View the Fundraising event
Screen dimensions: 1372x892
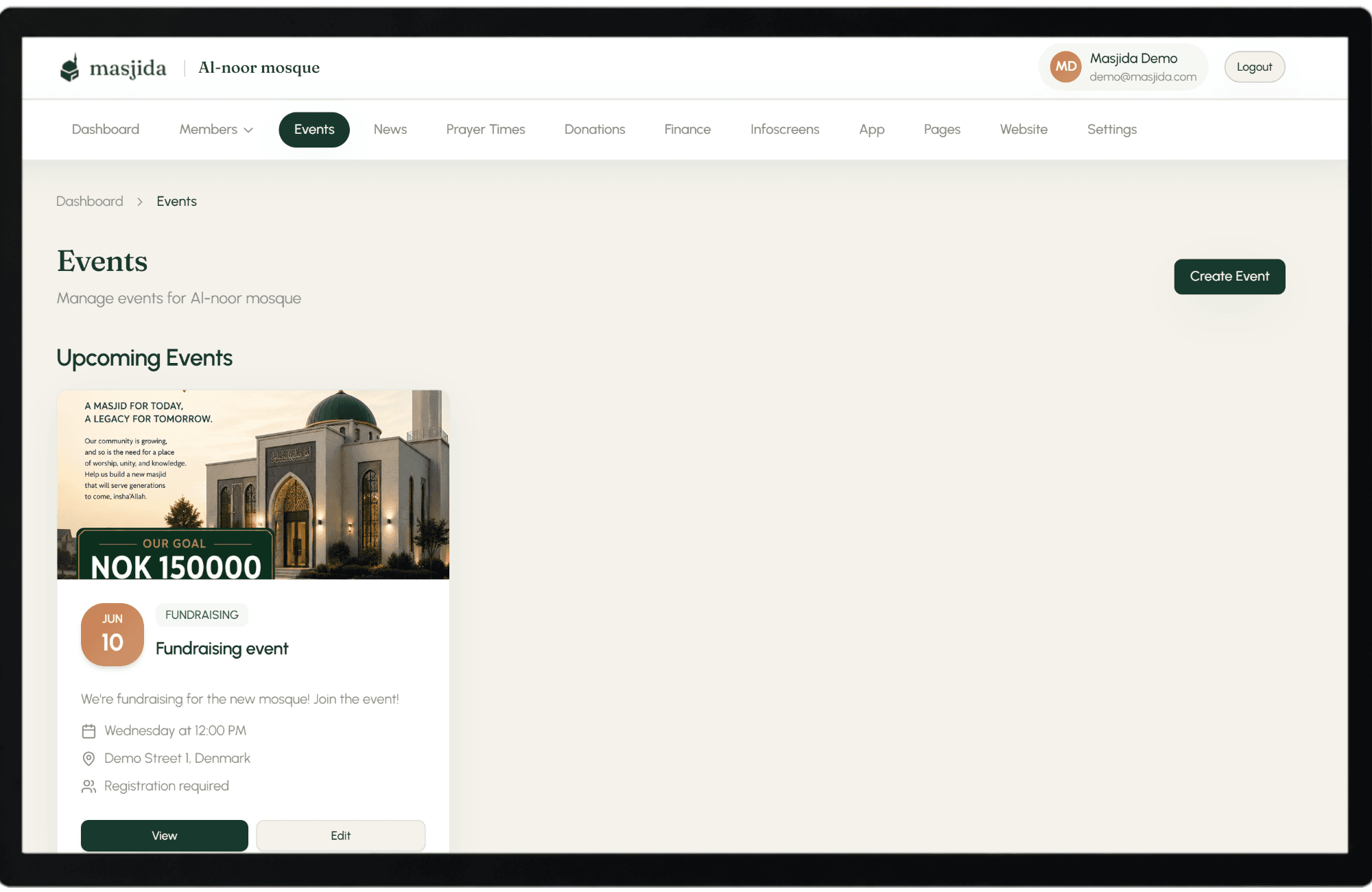165,836
